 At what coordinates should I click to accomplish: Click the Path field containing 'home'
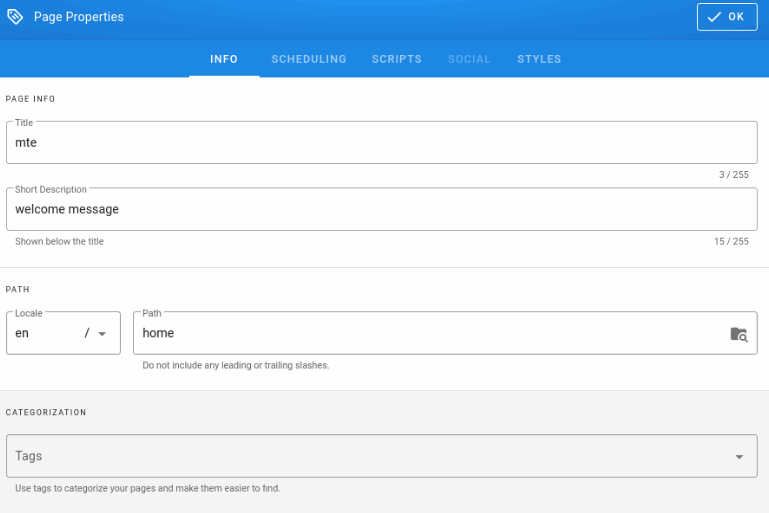click(430, 333)
